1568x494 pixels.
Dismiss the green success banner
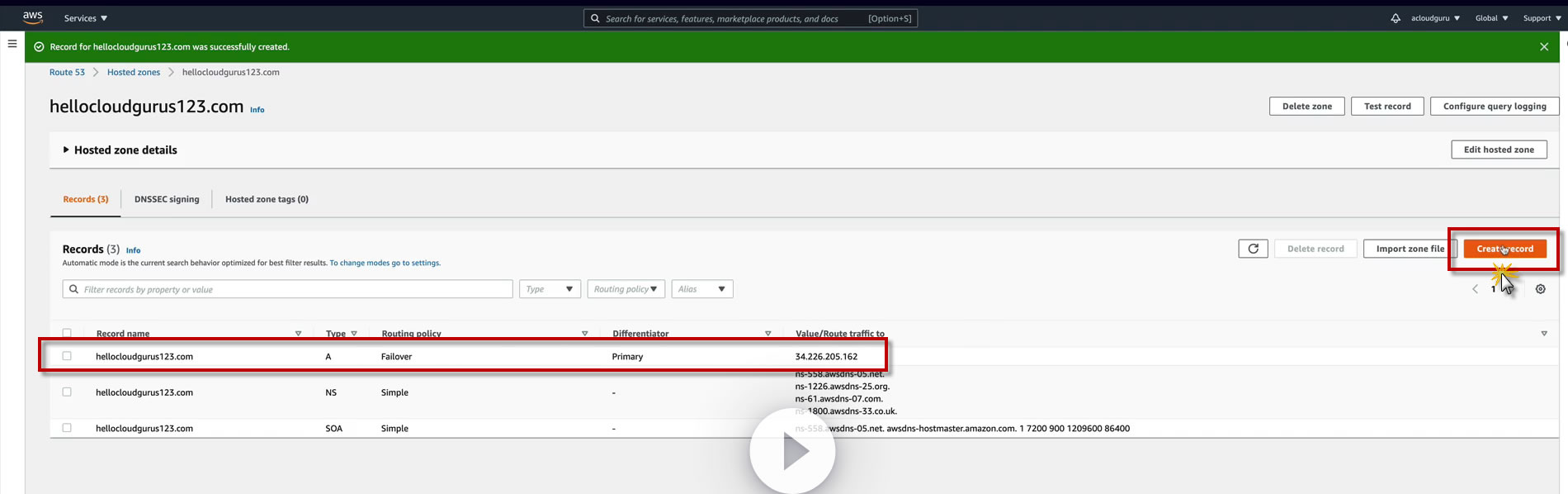[x=1544, y=47]
